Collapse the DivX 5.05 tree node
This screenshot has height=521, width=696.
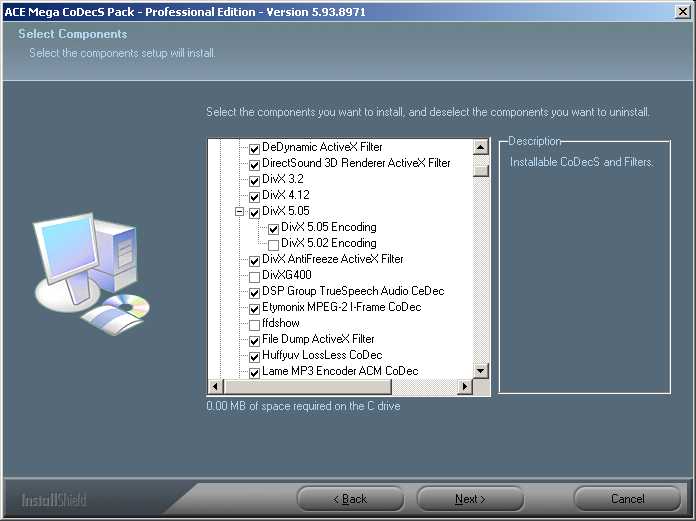tap(240, 212)
